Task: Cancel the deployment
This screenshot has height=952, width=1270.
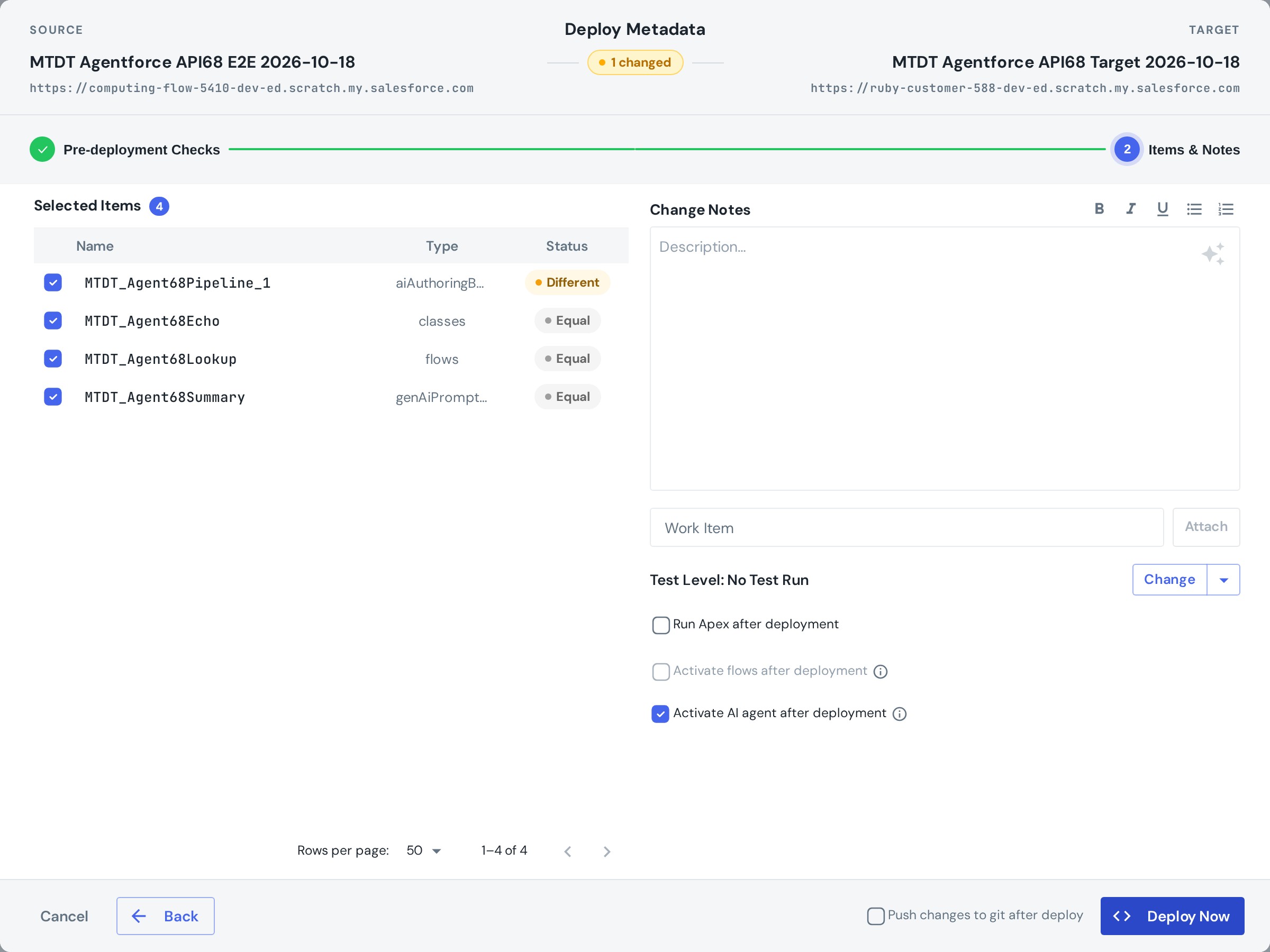Action: point(63,917)
